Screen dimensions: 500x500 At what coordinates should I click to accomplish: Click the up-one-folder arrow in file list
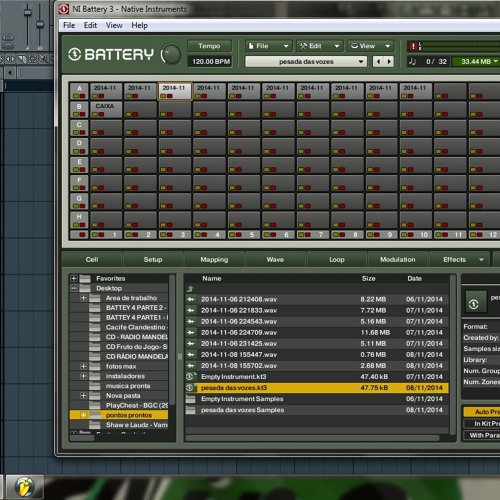pos(190,289)
